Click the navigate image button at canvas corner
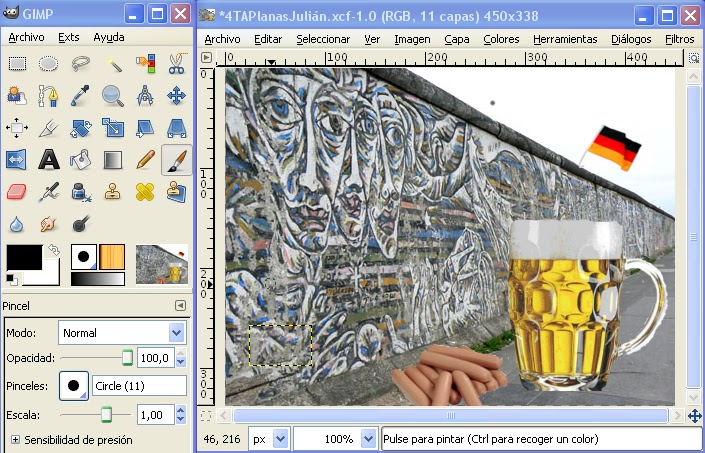The height and width of the screenshot is (453, 705). tap(695, 416)
